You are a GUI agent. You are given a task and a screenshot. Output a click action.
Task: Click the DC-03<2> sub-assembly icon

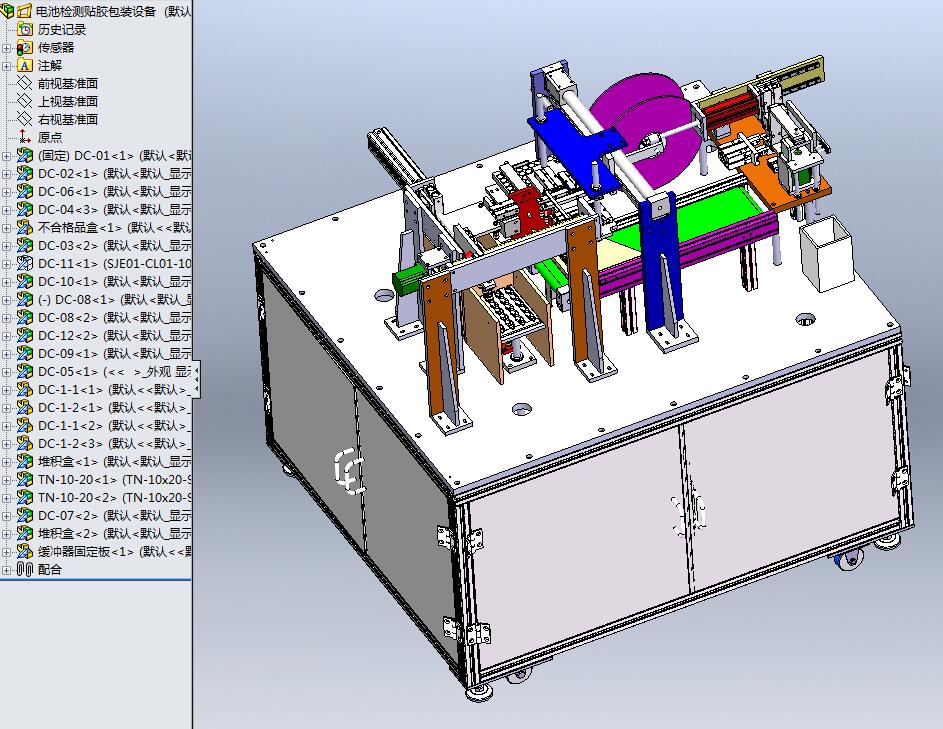pyautogui.click(x=24, y=245)
